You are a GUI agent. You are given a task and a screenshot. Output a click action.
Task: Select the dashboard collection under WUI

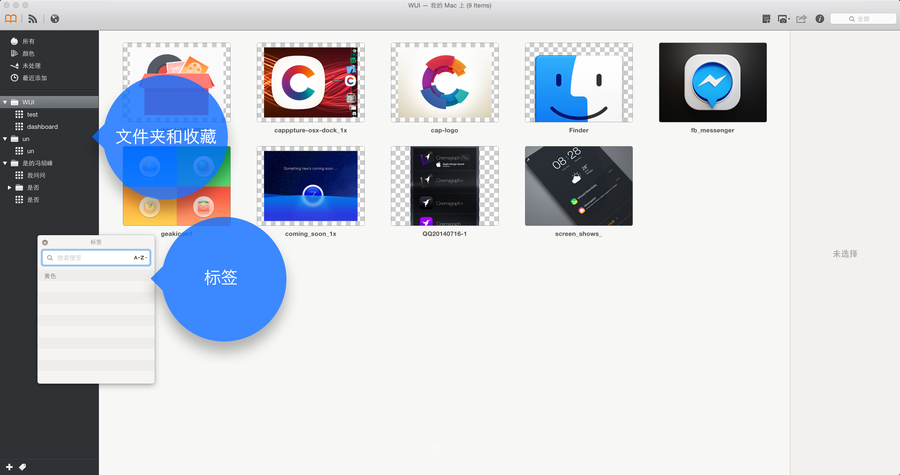point(42,127)
